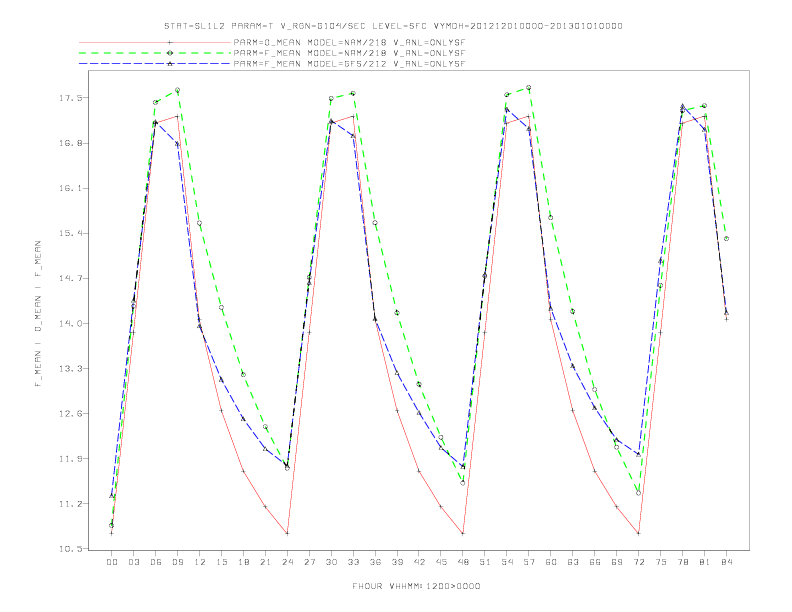
Task: Click y-axis tick label 11.9
Action: click(x=69, y=459)
